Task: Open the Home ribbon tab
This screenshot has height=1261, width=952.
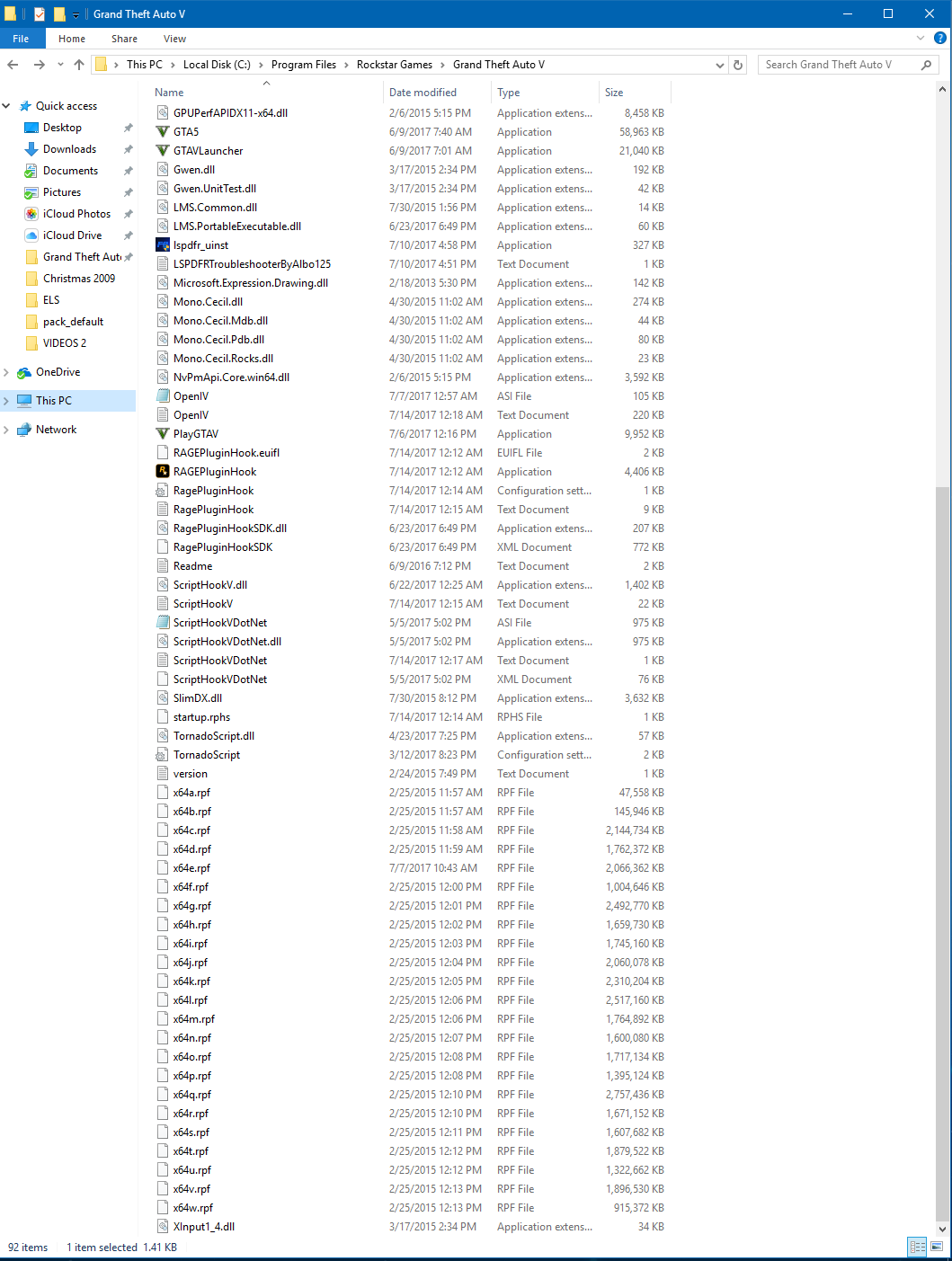Action: tap(72, 39)
